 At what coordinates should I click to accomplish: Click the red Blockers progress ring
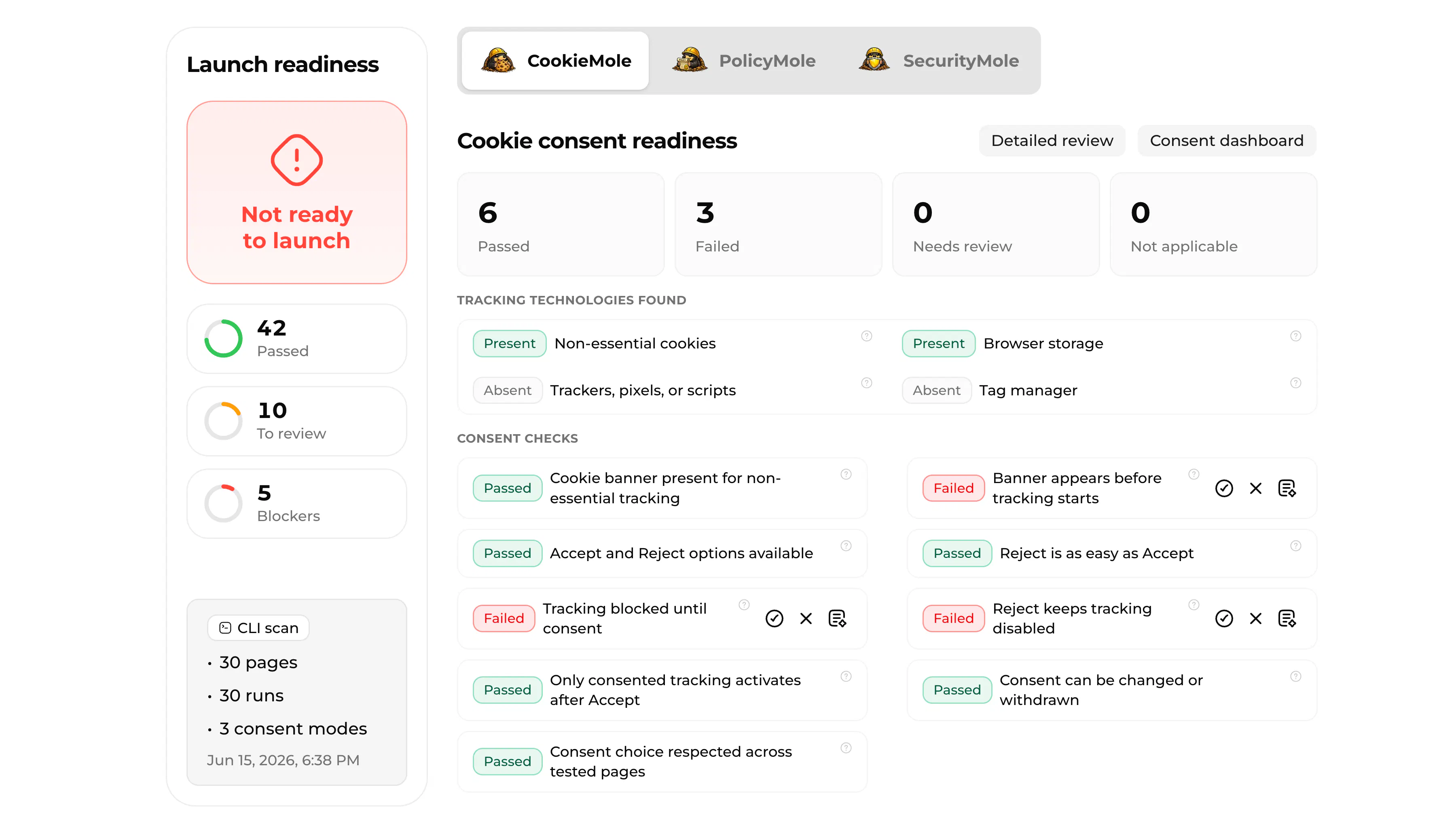point(223,504)
